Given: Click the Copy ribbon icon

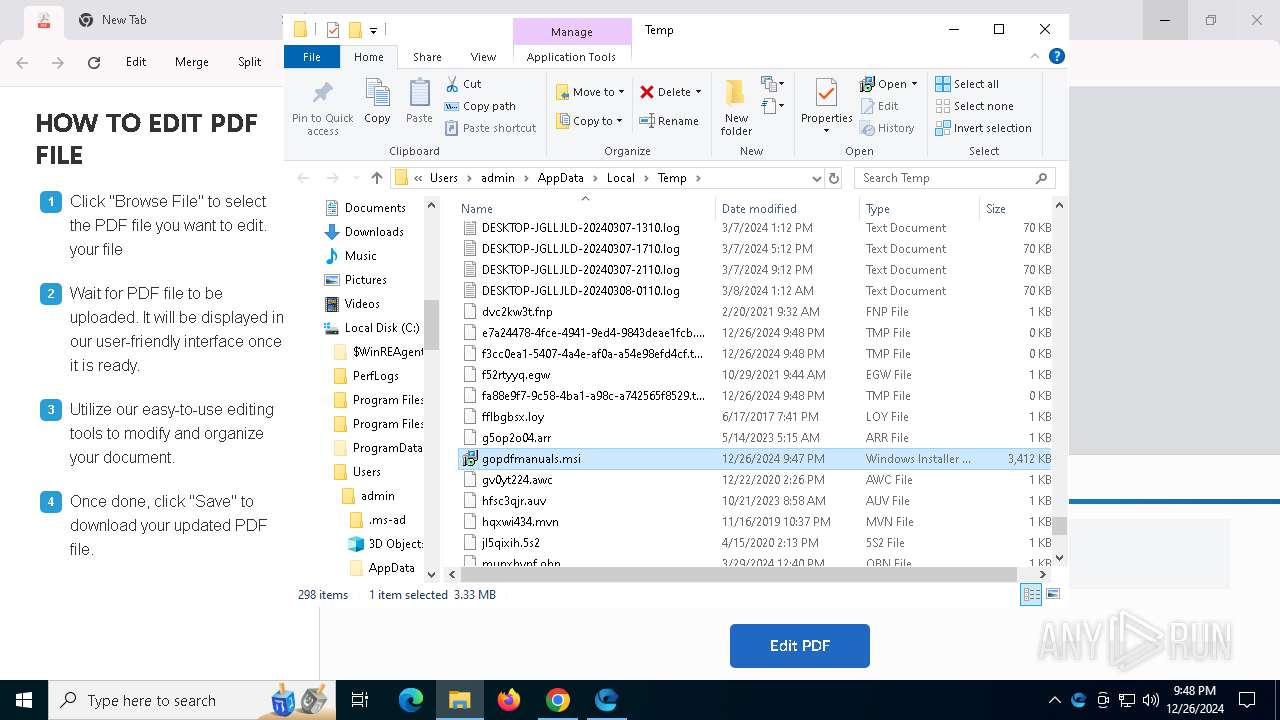Looking at the screenshot, I should (377, 101).
